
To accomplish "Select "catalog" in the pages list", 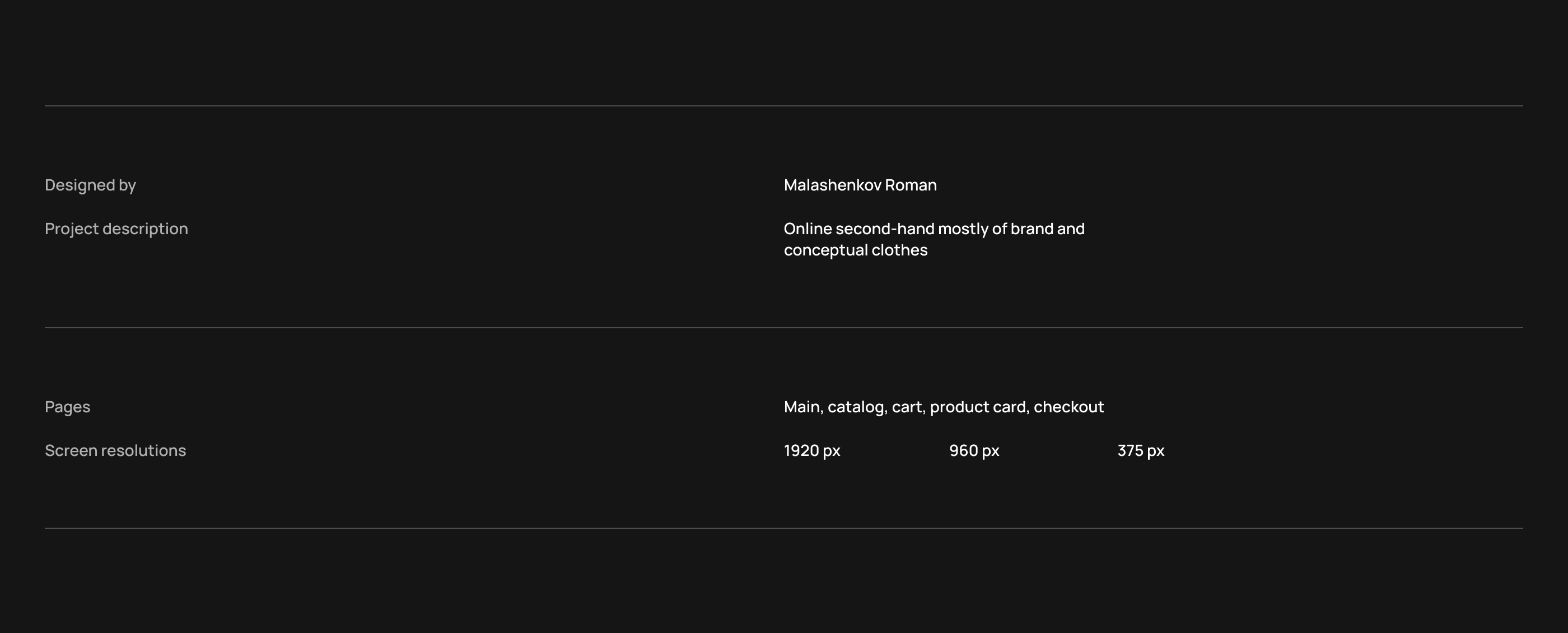I will 855,407.
